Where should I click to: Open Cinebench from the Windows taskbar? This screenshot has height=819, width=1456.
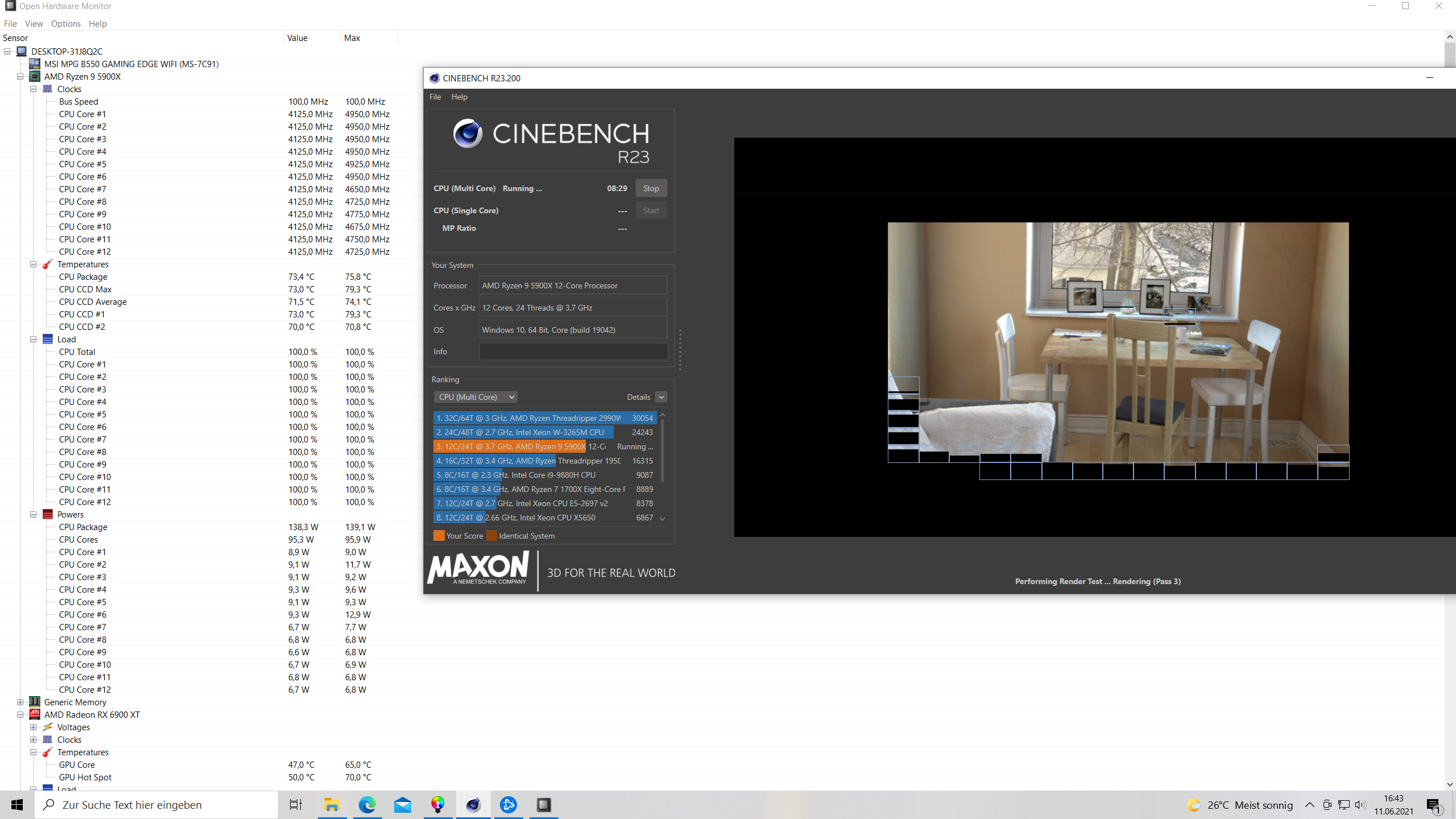click(x=473, y=804)
